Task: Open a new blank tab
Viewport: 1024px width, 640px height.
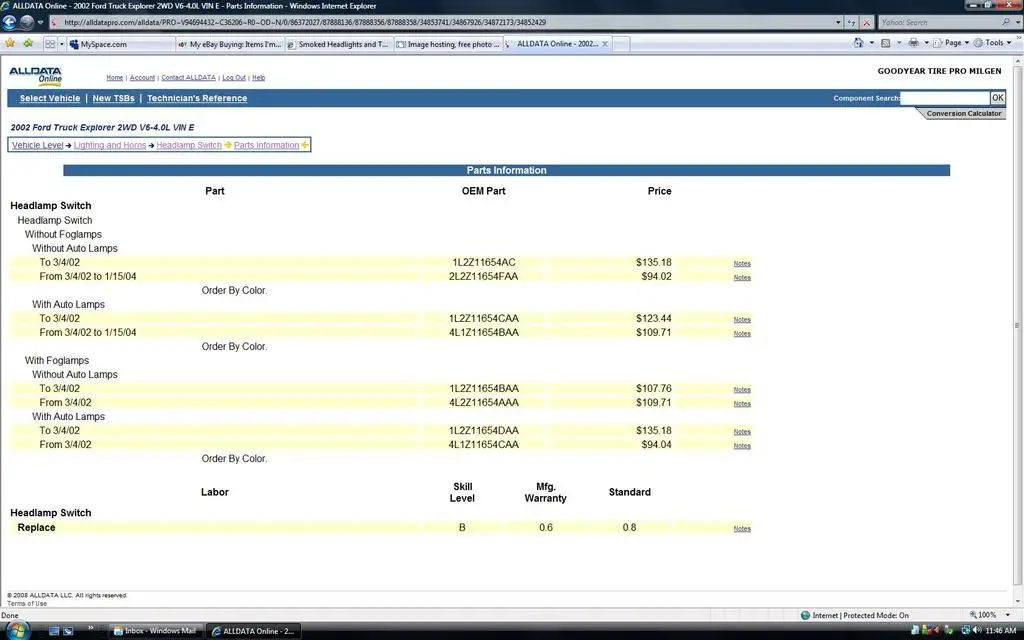Action: [622, 44]
